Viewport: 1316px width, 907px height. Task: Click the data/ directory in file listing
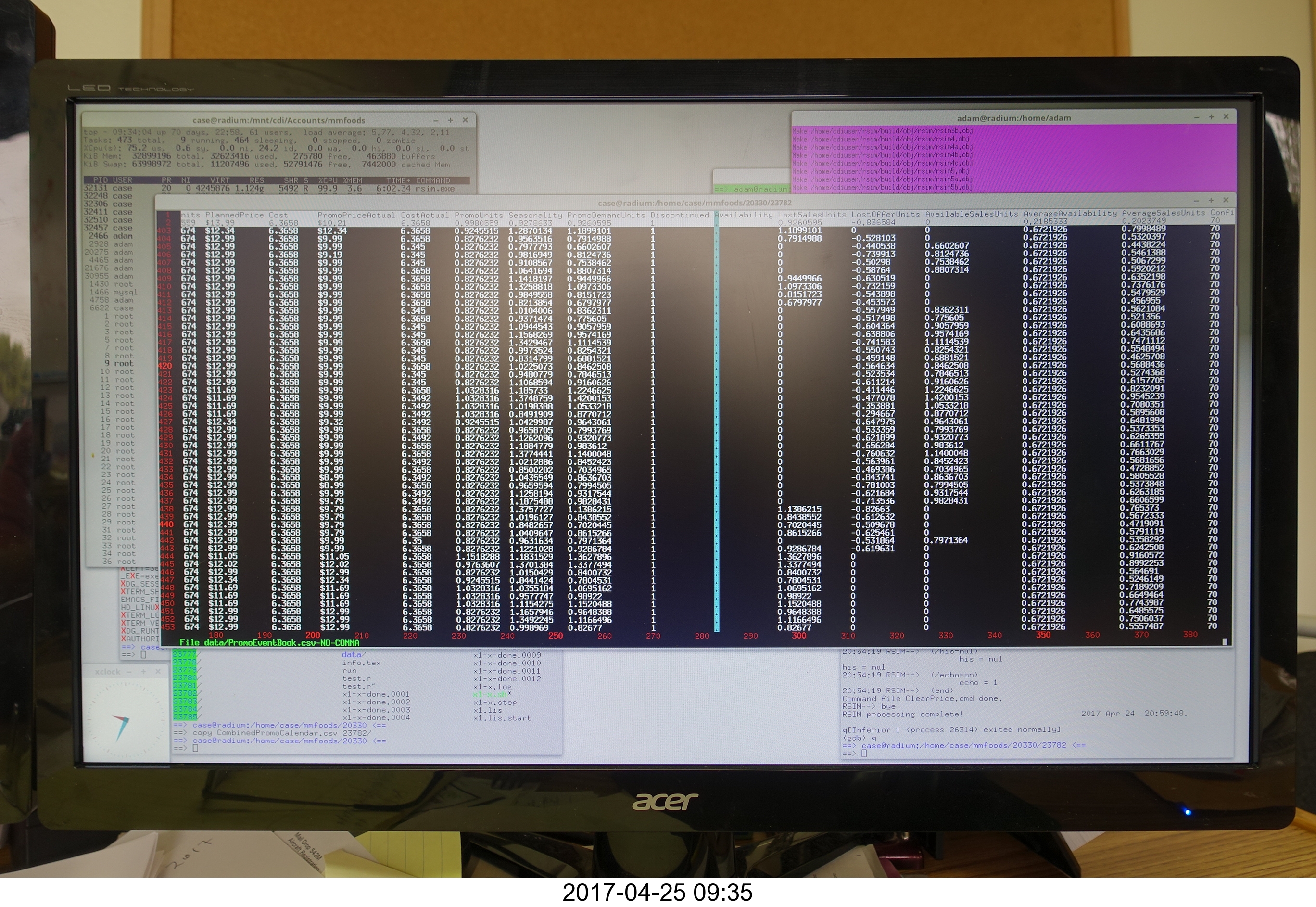click(x=354, y=655)
